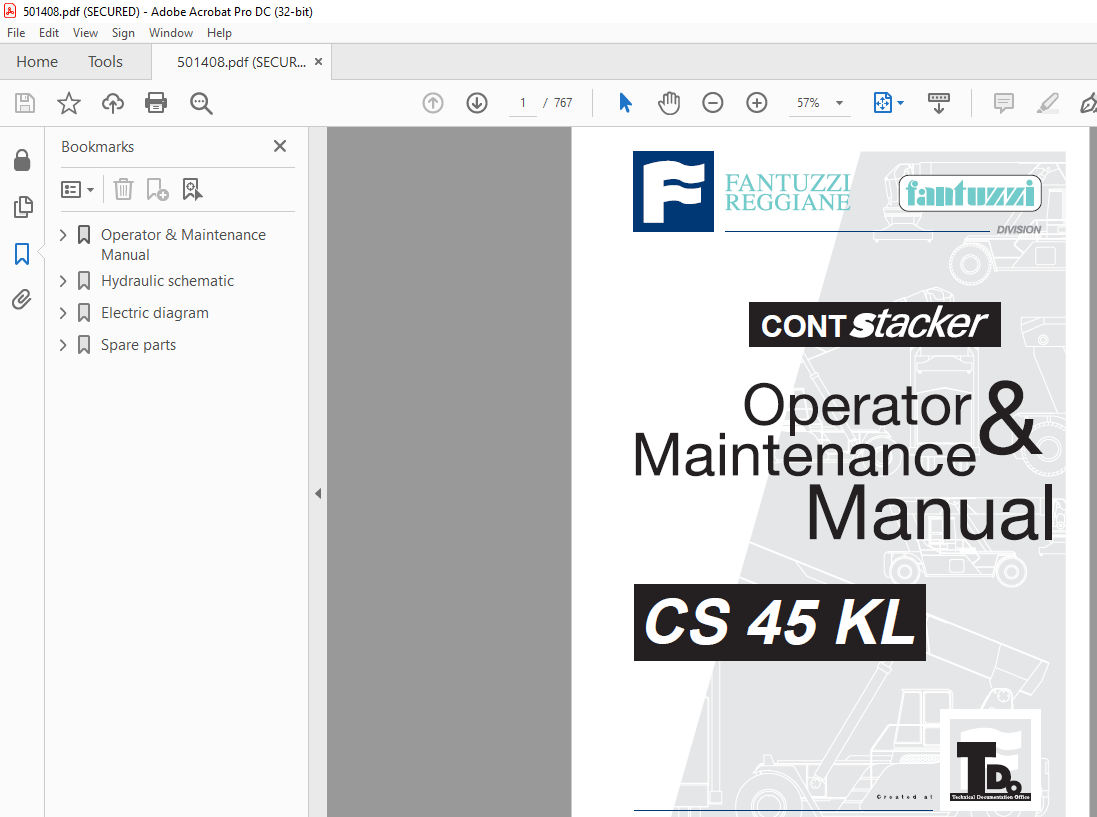Add a comment with speech bubble icon
Screen dimensions: 1097x817
[x=1003, y=103]
